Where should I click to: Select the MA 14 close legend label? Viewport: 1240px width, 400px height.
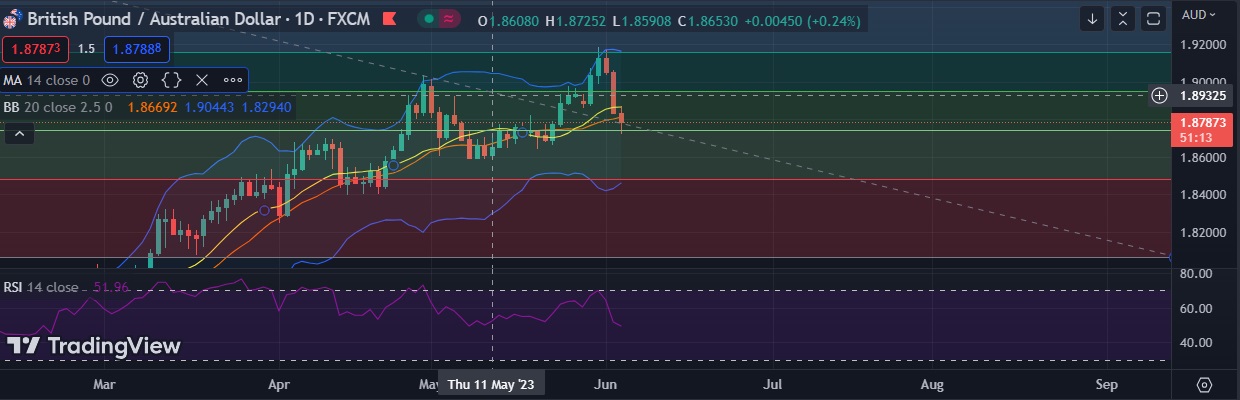coord(47,80)
